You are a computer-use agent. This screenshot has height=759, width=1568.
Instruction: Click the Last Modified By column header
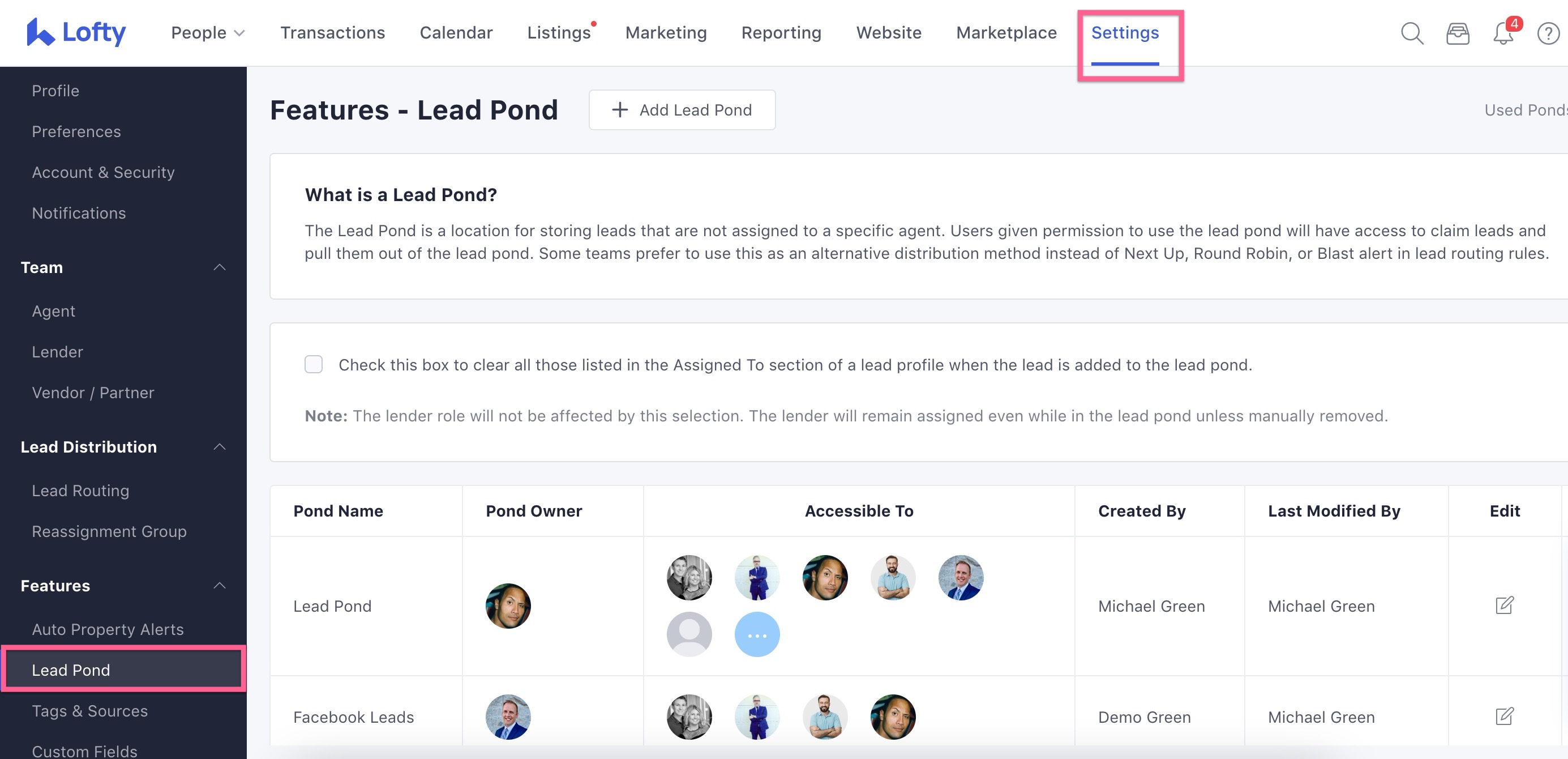(1334, 510)
